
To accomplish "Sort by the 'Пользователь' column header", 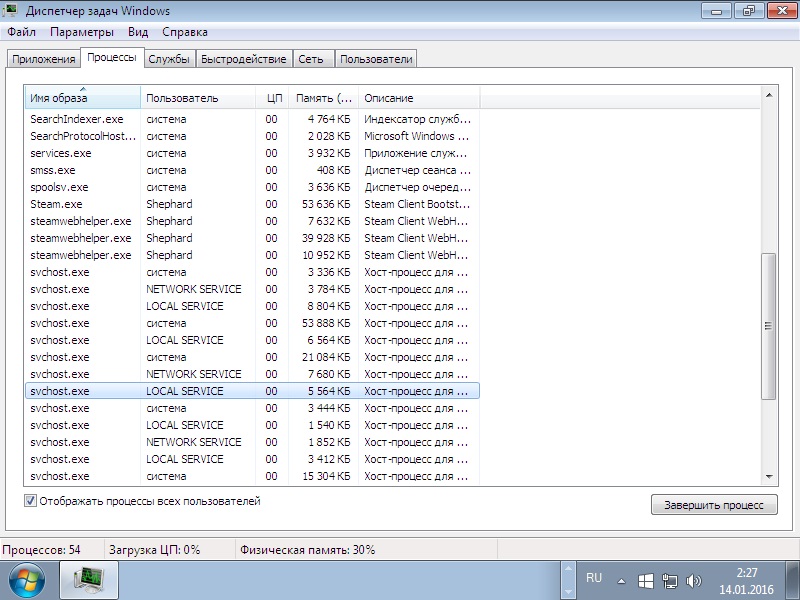I will [x=198, y=97].
